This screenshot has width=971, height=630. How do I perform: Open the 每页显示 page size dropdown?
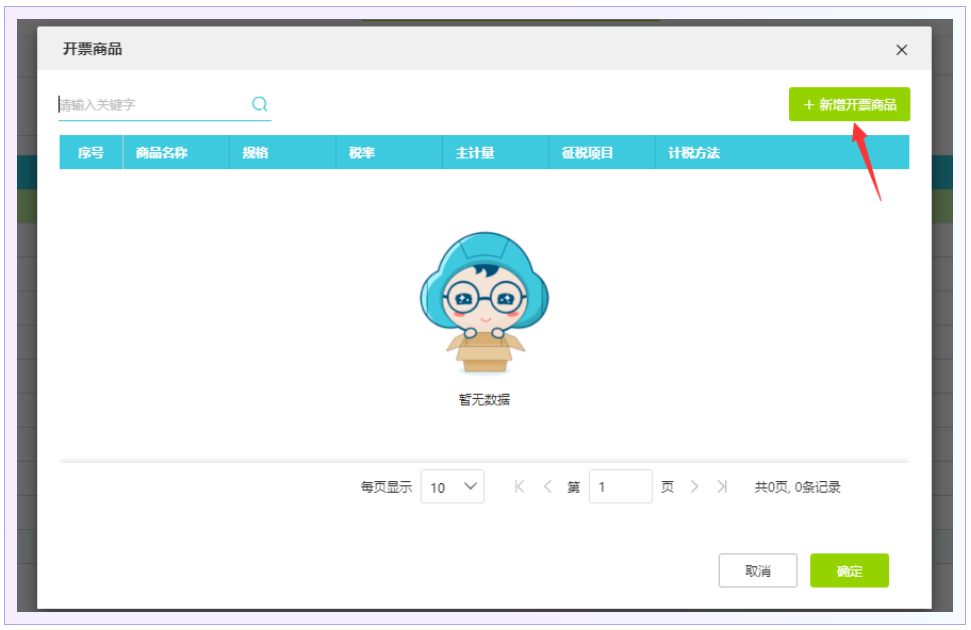tap(452, 487)
